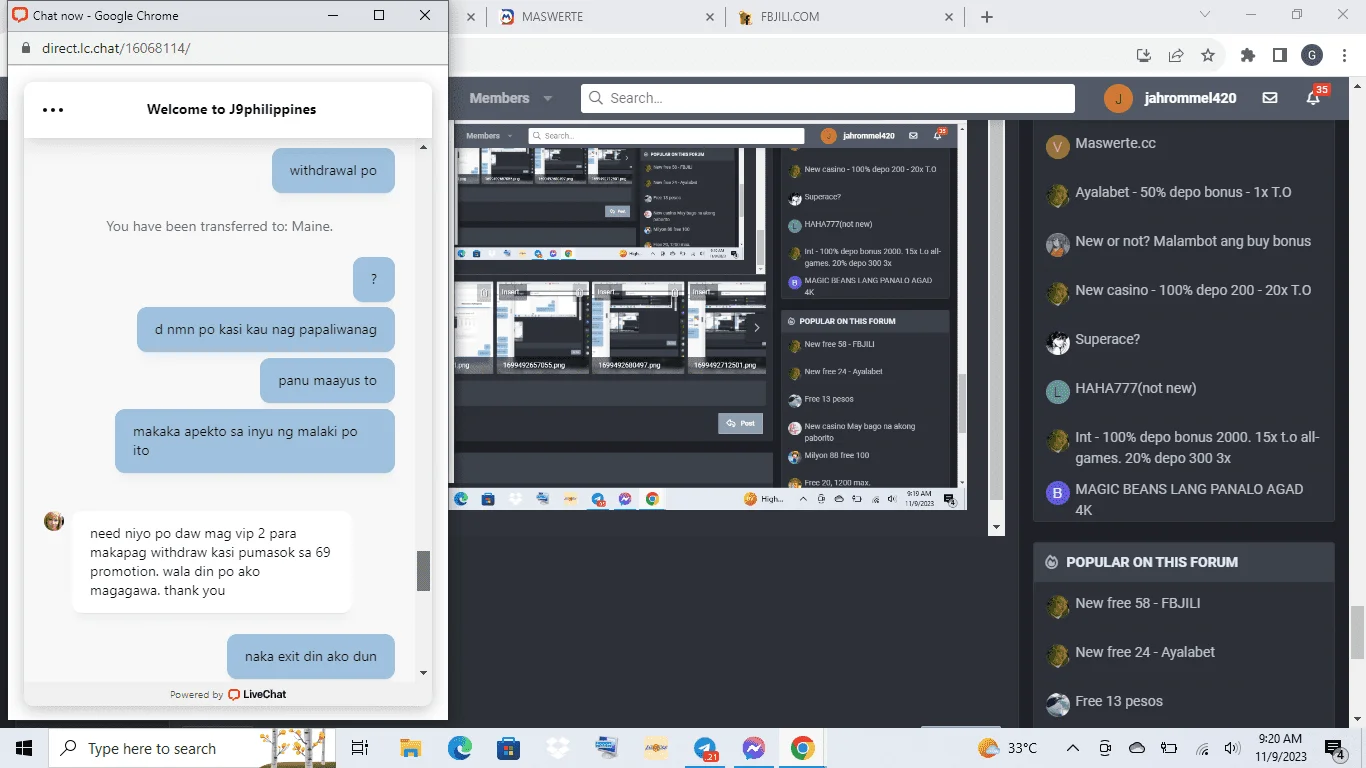Open Ayalabet 50% depo bonus thread

[1183, 192]
